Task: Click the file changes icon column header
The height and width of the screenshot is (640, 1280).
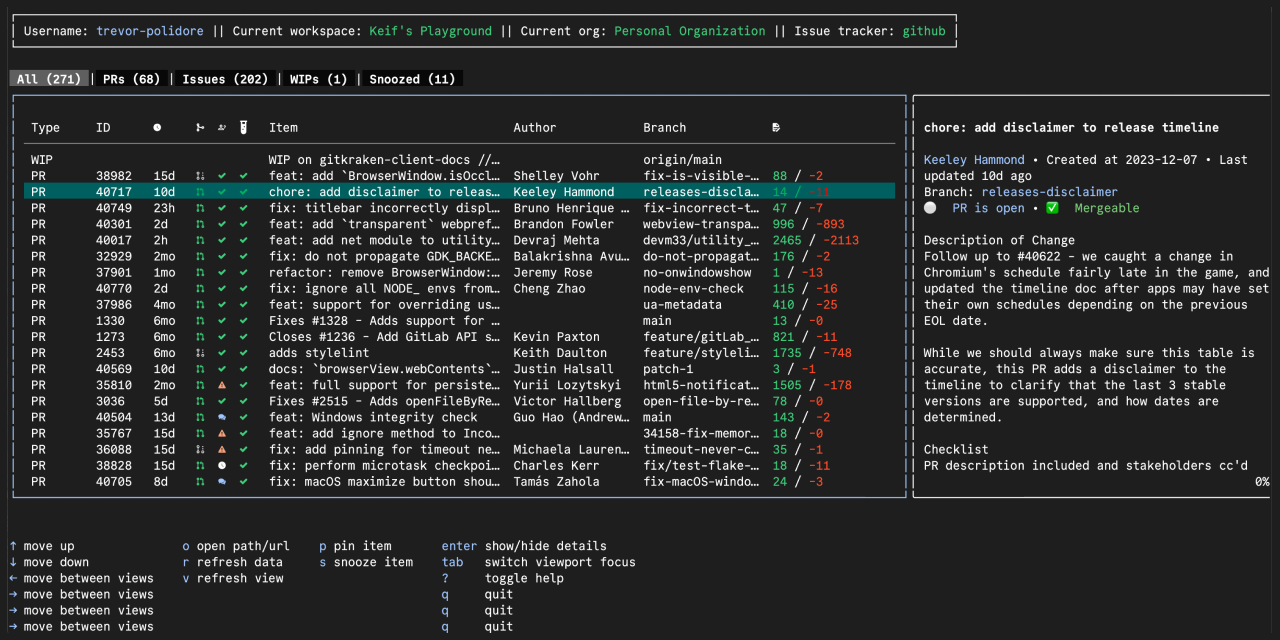Action: click(777, 128)
